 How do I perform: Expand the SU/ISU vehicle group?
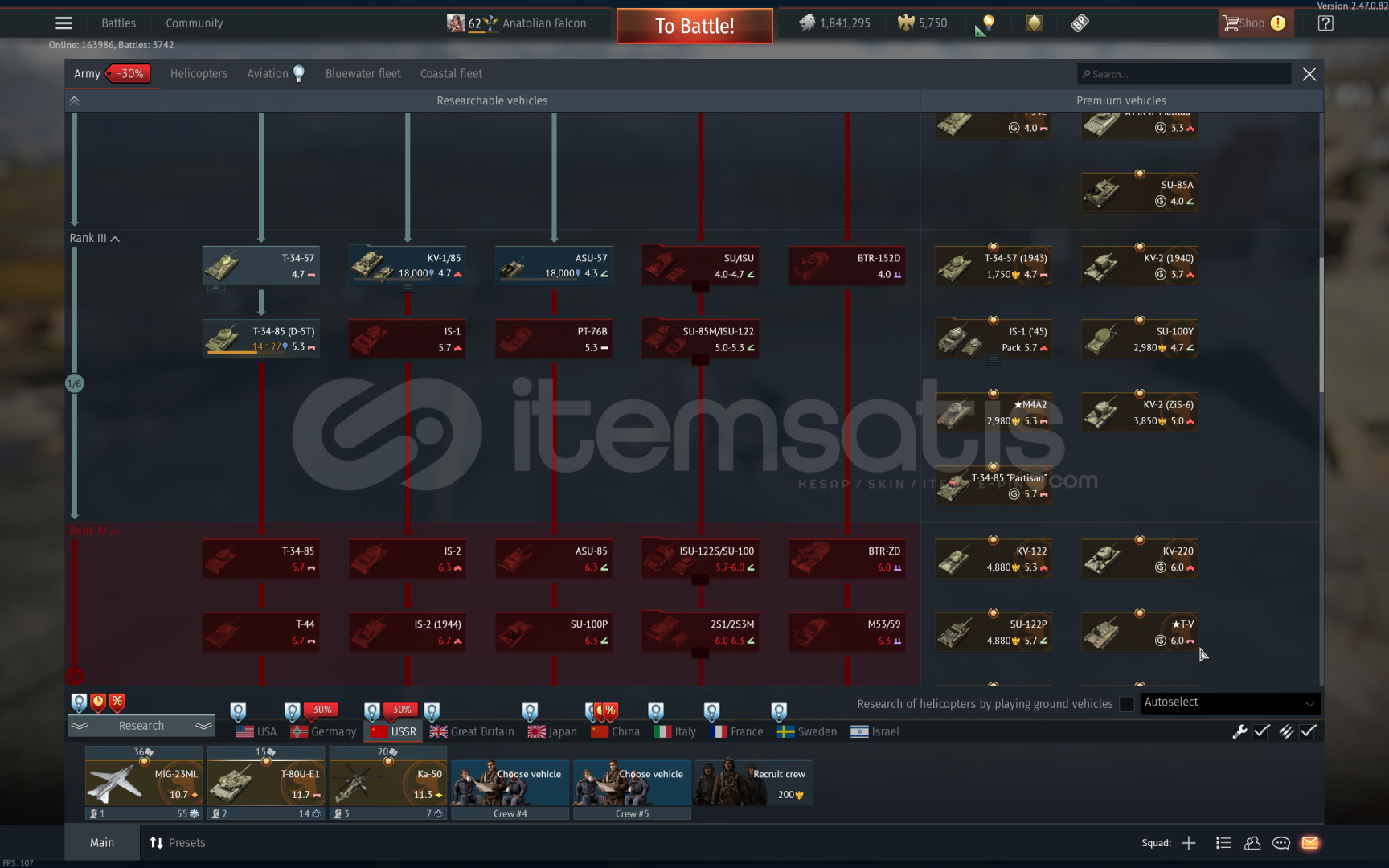point(700,286)
